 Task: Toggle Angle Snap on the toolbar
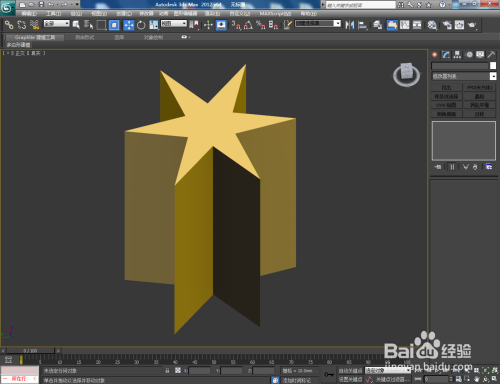pyautogui.click(x=248, y=25)
